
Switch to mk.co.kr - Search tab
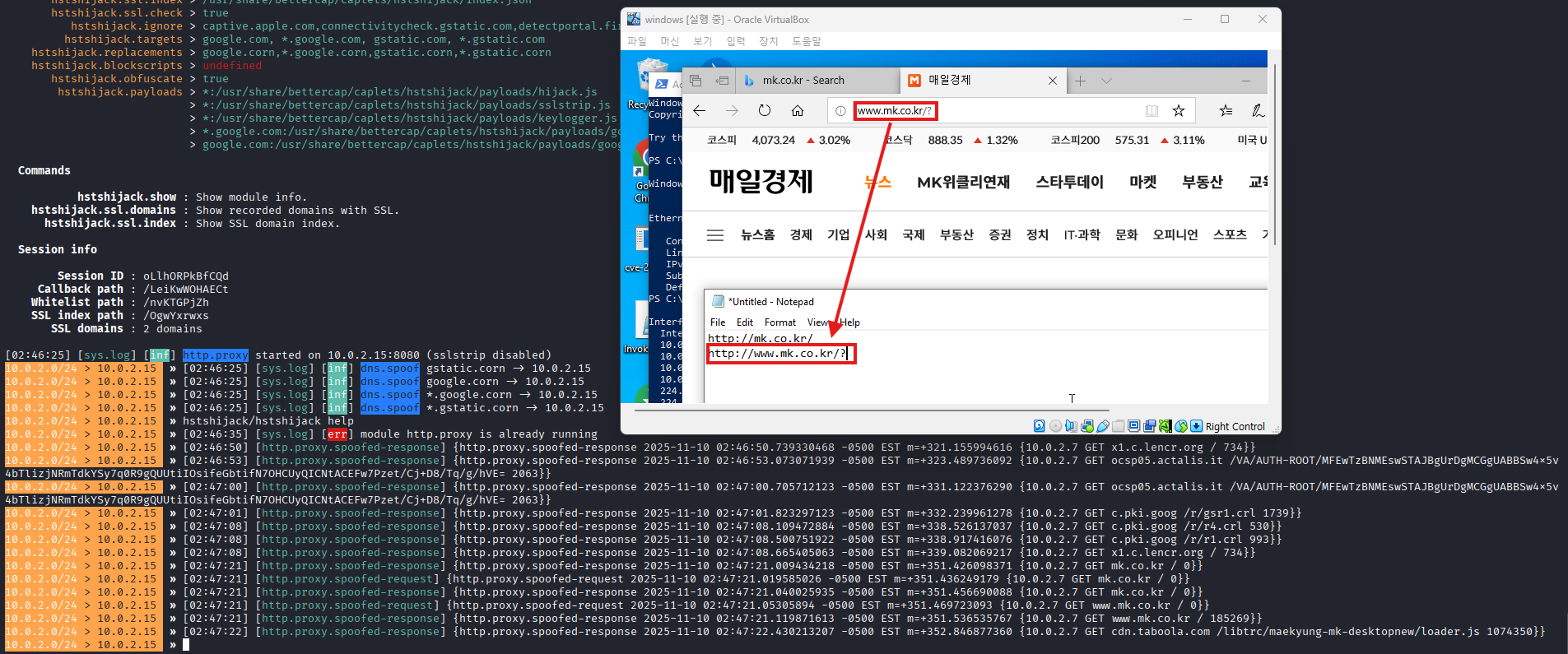point(817,81)
